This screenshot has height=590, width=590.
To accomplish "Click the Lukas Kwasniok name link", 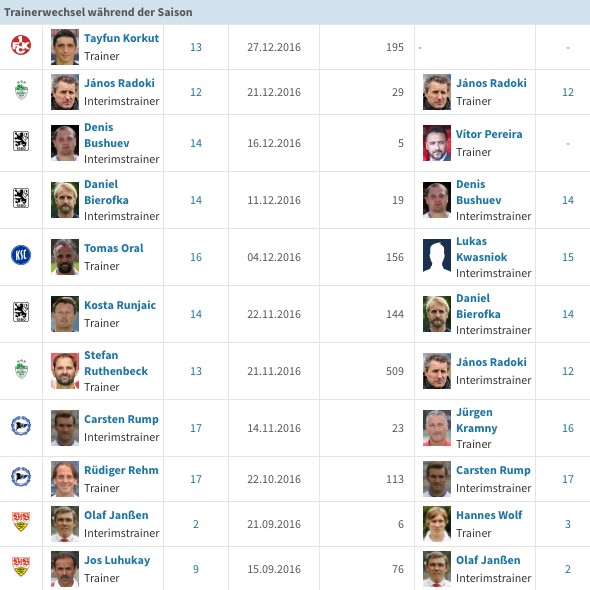I will (x=481, y=249).
